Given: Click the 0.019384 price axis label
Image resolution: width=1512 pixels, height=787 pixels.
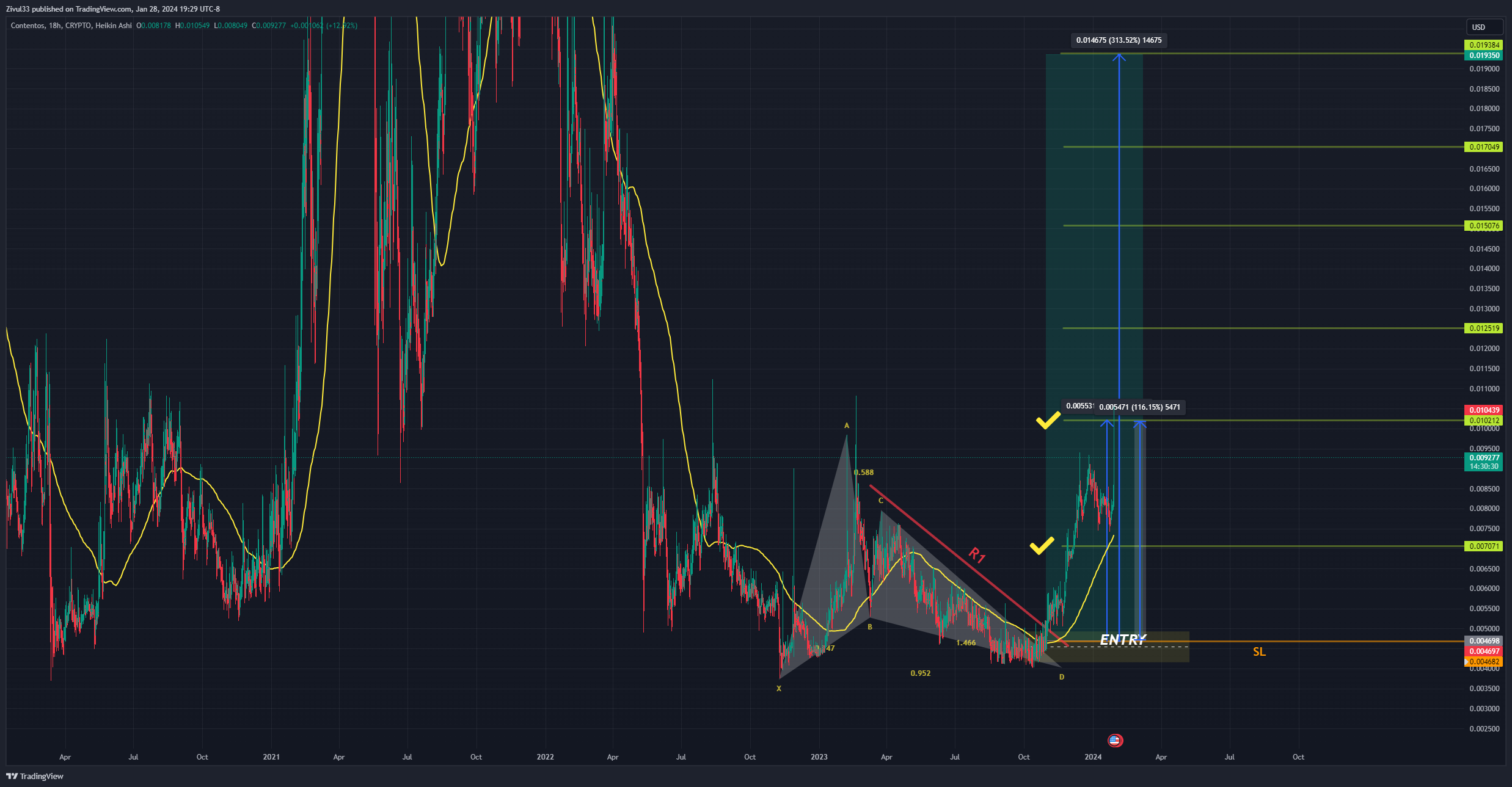Looking at the screenshot, I should pyautogui.click(x=1484, y=45).
